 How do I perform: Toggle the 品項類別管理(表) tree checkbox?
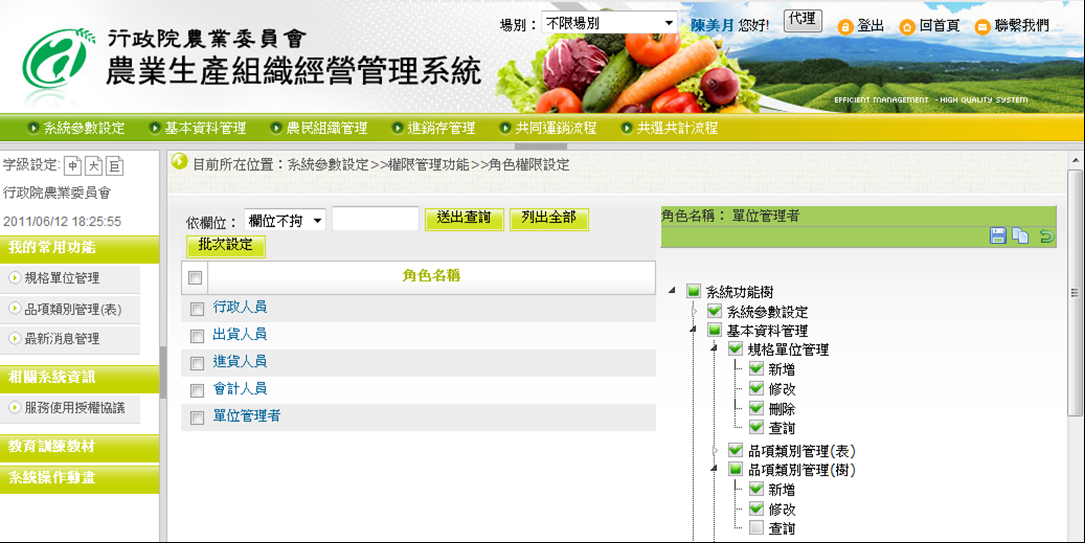click(736, 450)
